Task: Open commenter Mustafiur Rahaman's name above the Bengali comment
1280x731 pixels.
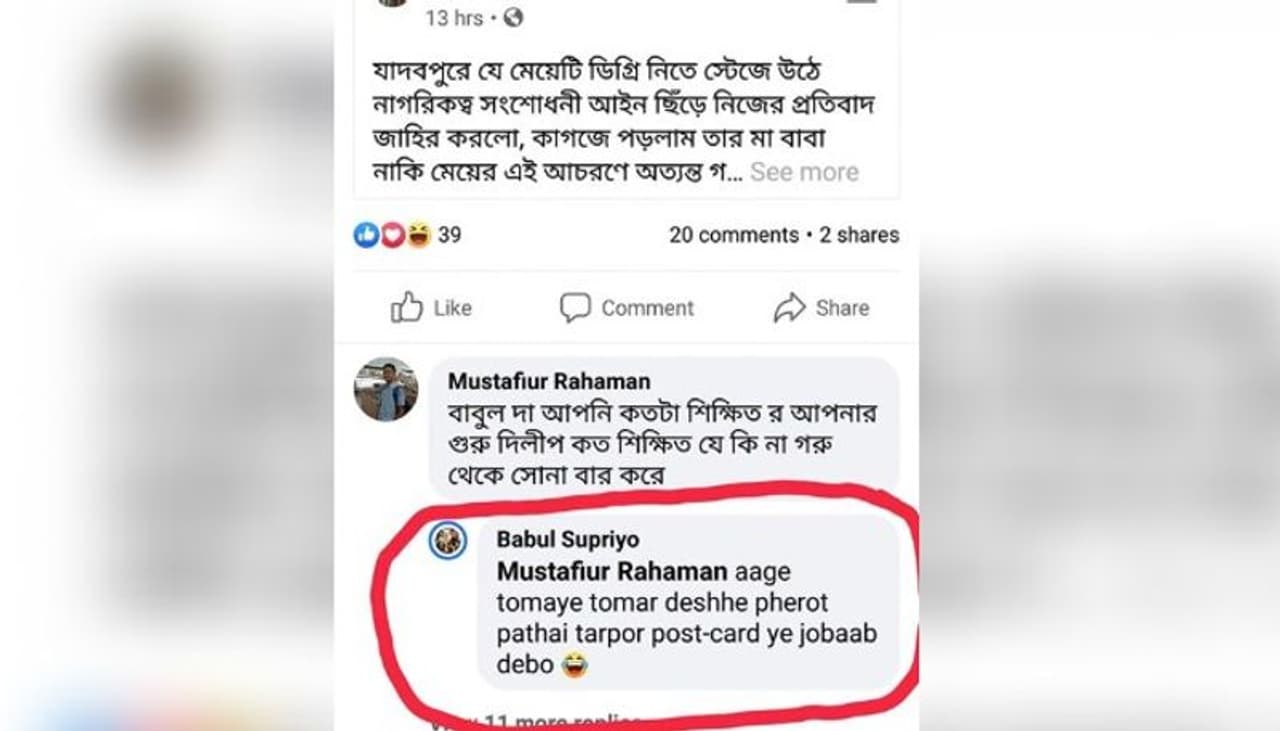Action: 548,381
